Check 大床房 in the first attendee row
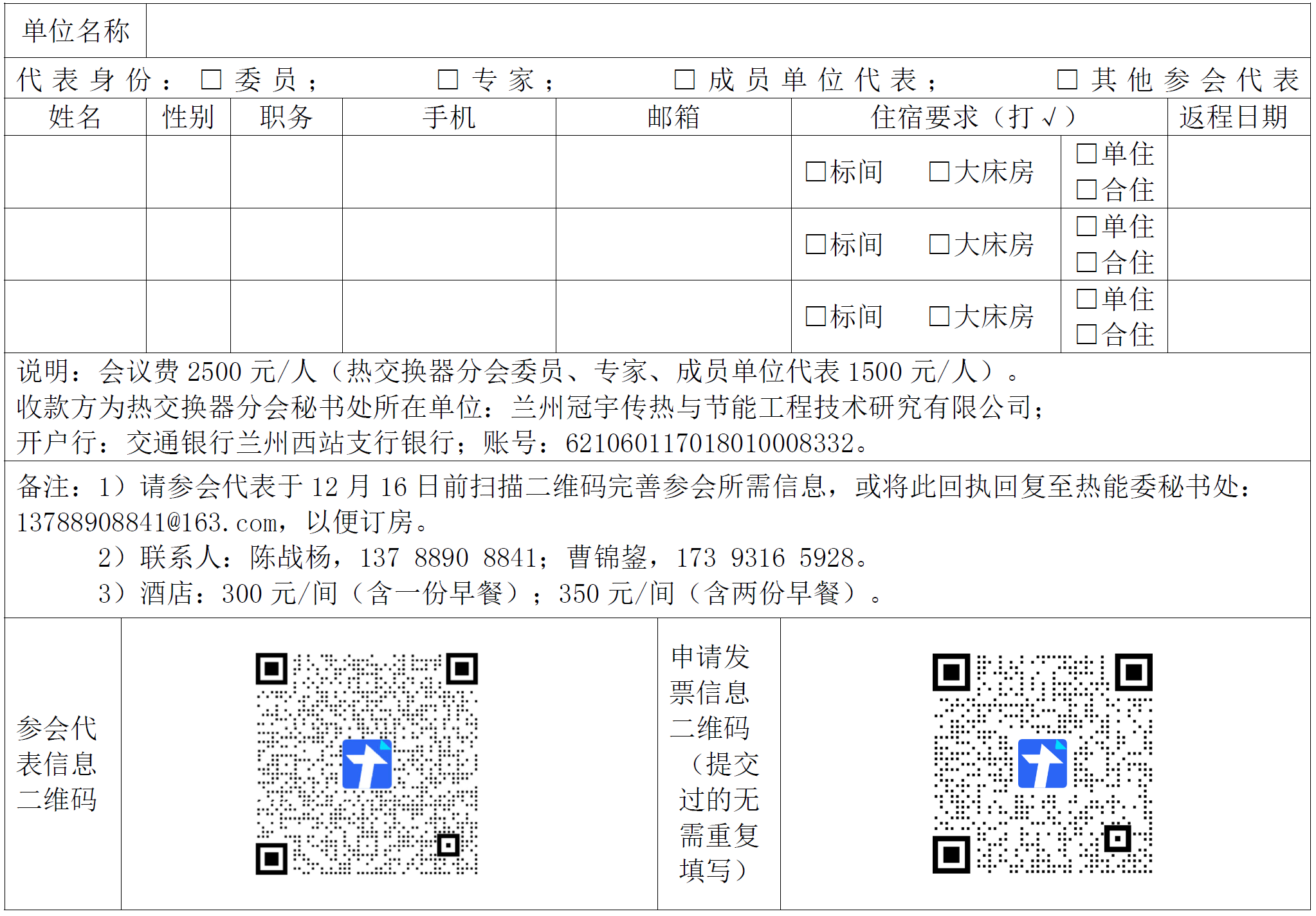 click(x=939, y=172)
